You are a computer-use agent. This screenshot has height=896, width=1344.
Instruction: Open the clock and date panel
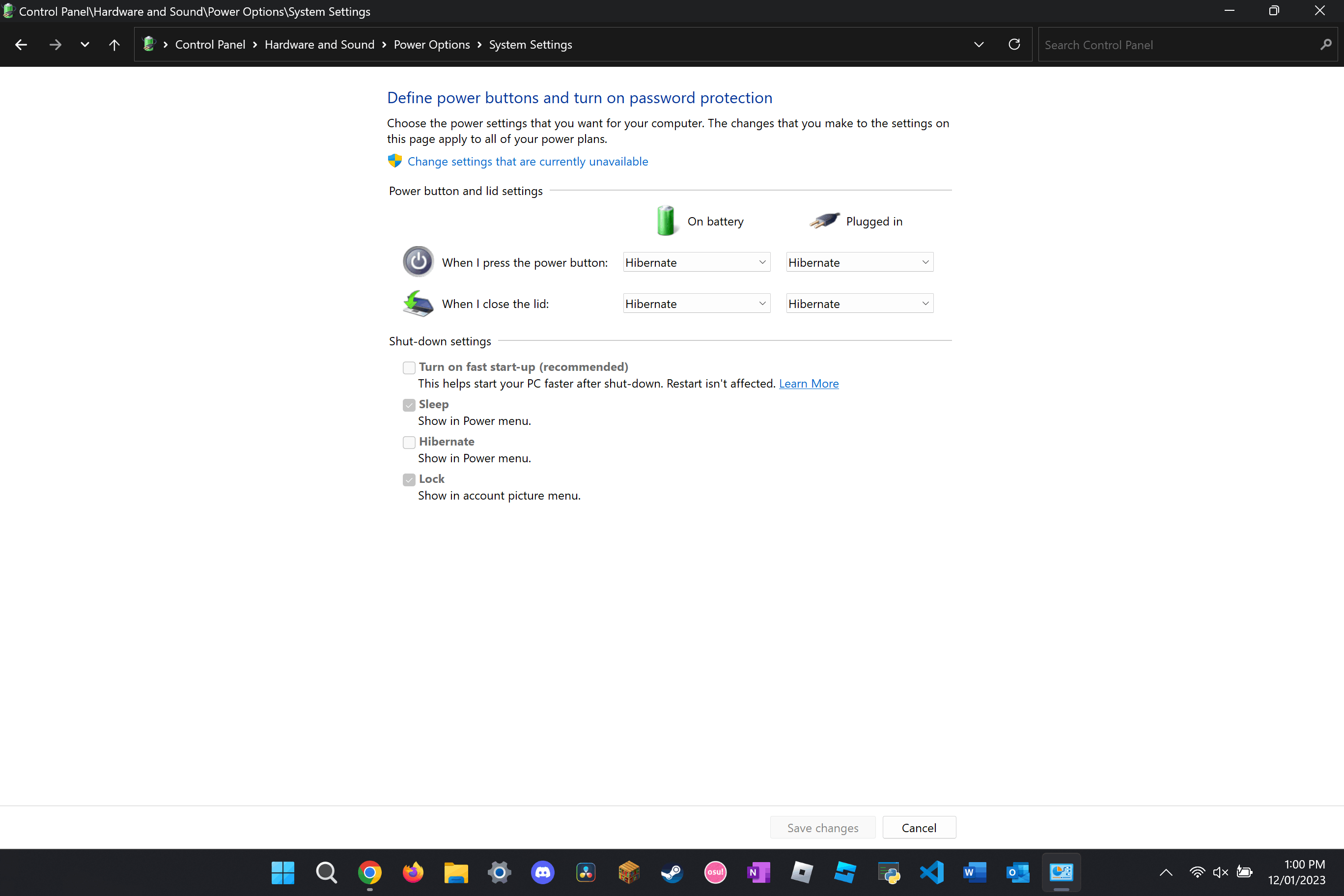click(1296, 872)
